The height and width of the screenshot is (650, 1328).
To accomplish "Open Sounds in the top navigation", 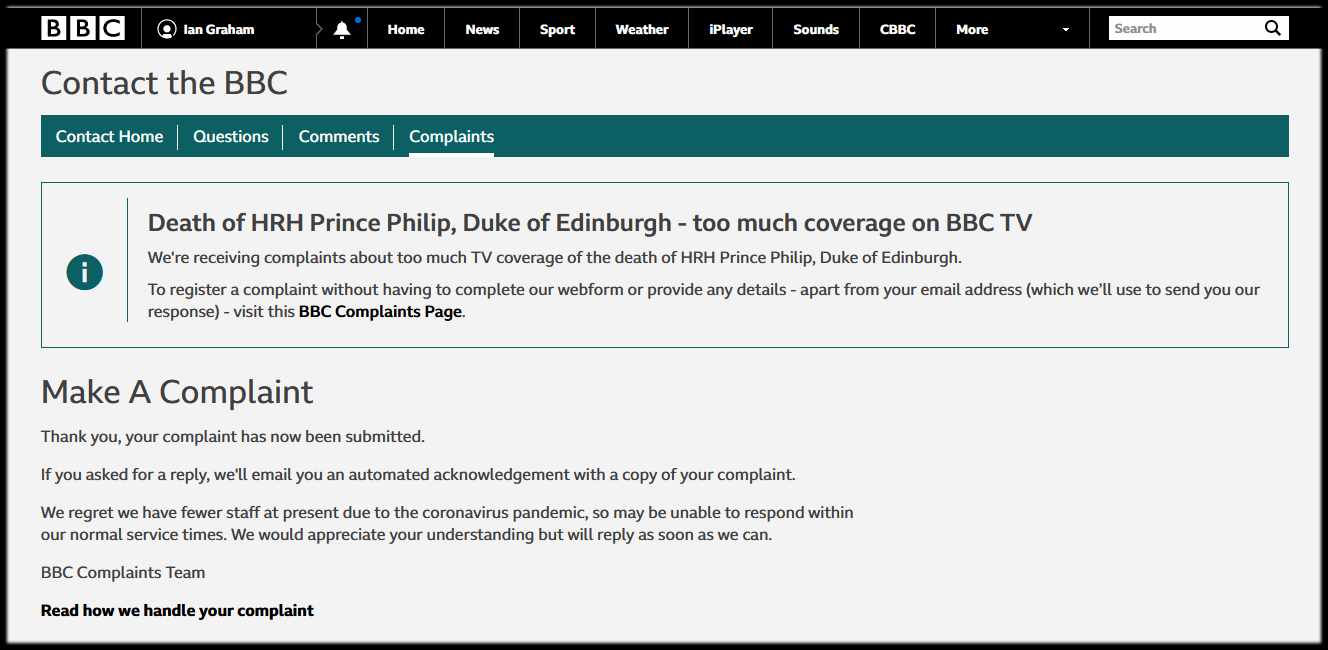I will 816,29.
